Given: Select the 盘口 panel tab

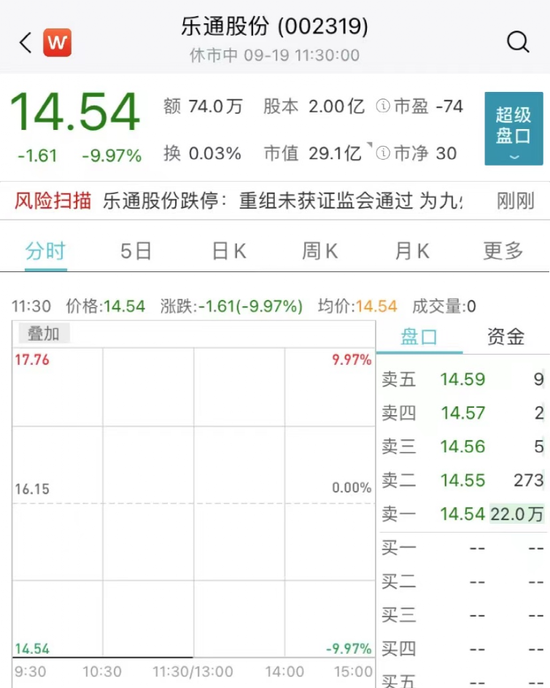Looking at the screenshot, I should pos(419,337).
